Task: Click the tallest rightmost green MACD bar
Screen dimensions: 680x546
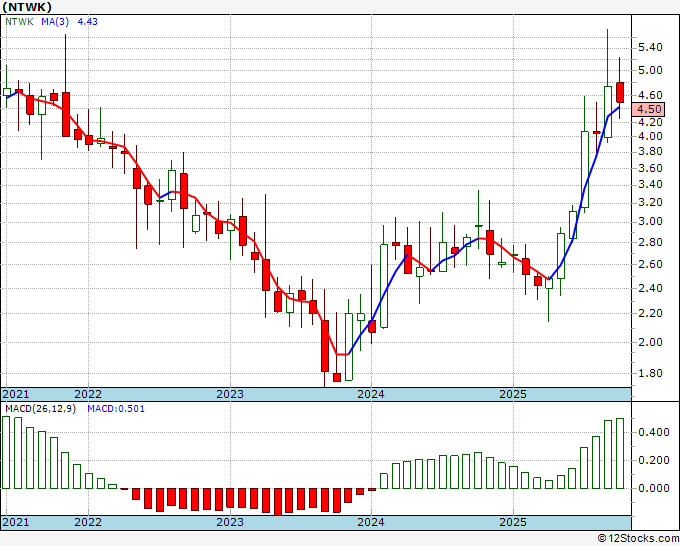Action: pyautogui.click(x=620, y=453)
